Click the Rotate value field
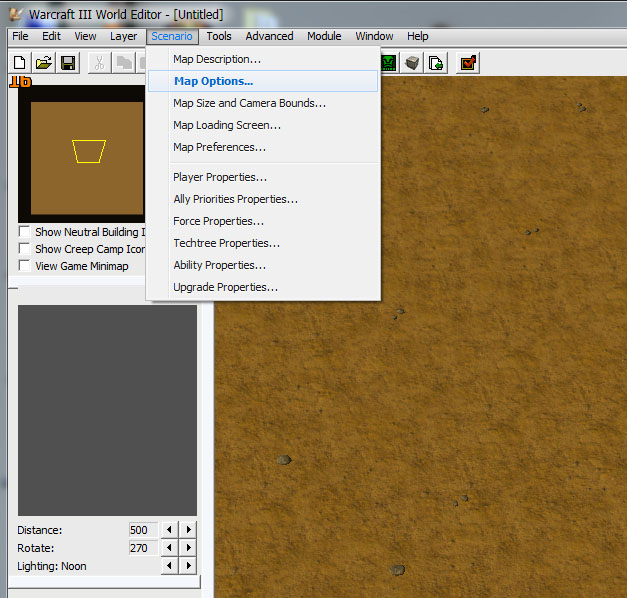 coord(143,548)
